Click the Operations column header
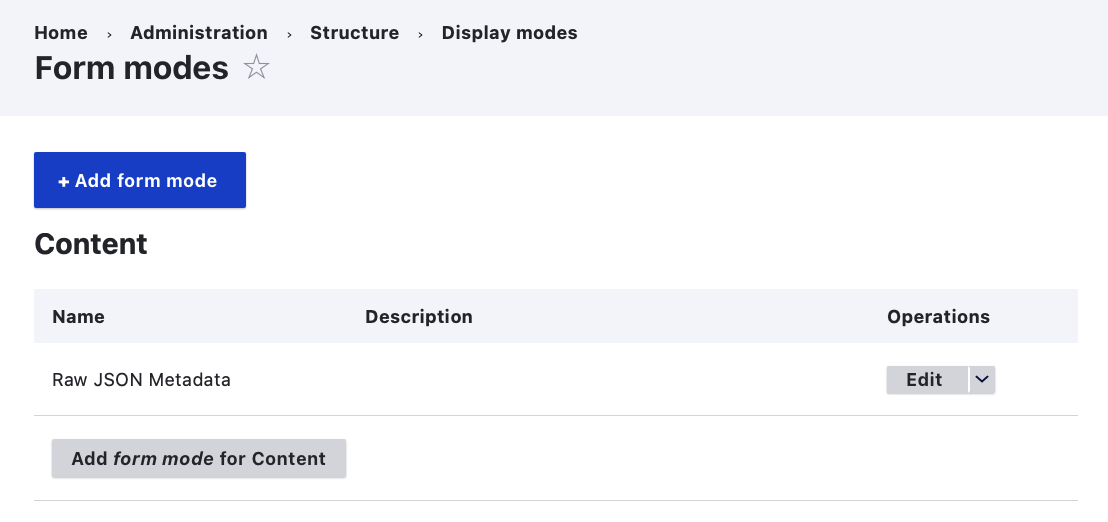 pyautogui.click(x=938, y=317)
